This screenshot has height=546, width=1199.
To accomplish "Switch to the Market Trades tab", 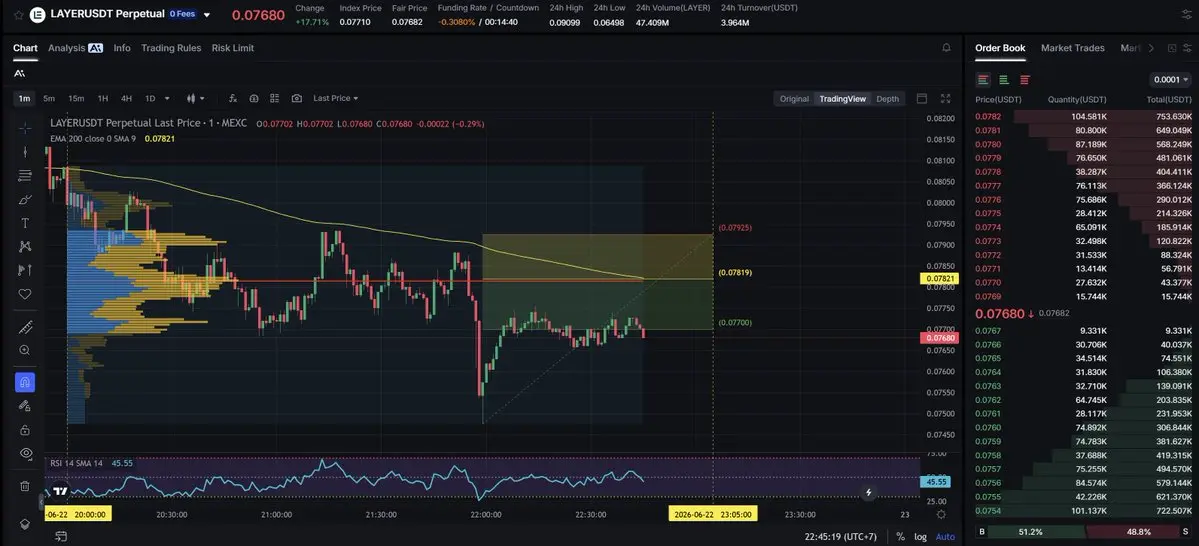I will coord(1072,48).
